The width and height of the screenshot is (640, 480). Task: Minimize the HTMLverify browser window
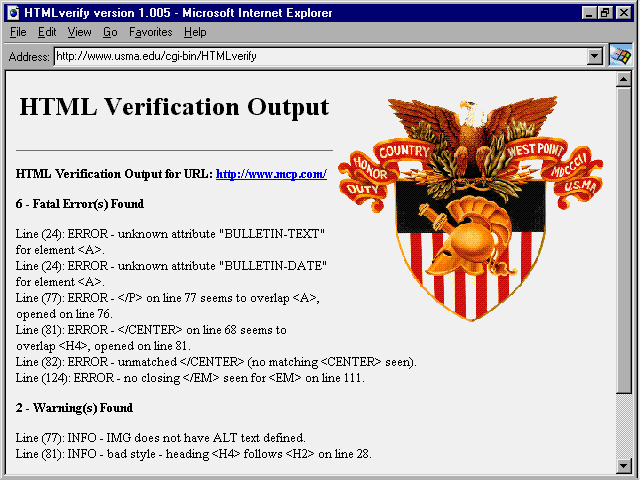[x=590, y=12]
